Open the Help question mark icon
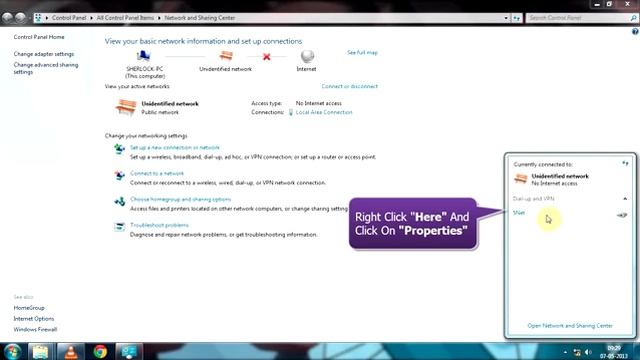Viewport: 640px width, 360px height. [635, 31]
